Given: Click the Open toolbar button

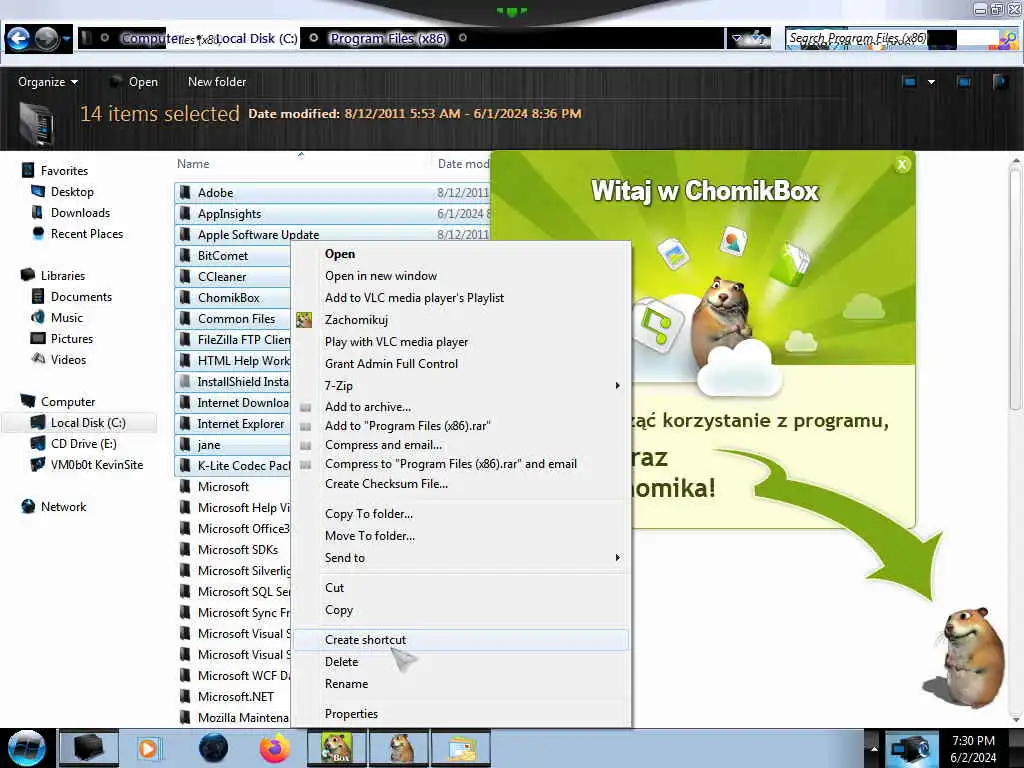Looking at the screenshot, I should (135, 82).
